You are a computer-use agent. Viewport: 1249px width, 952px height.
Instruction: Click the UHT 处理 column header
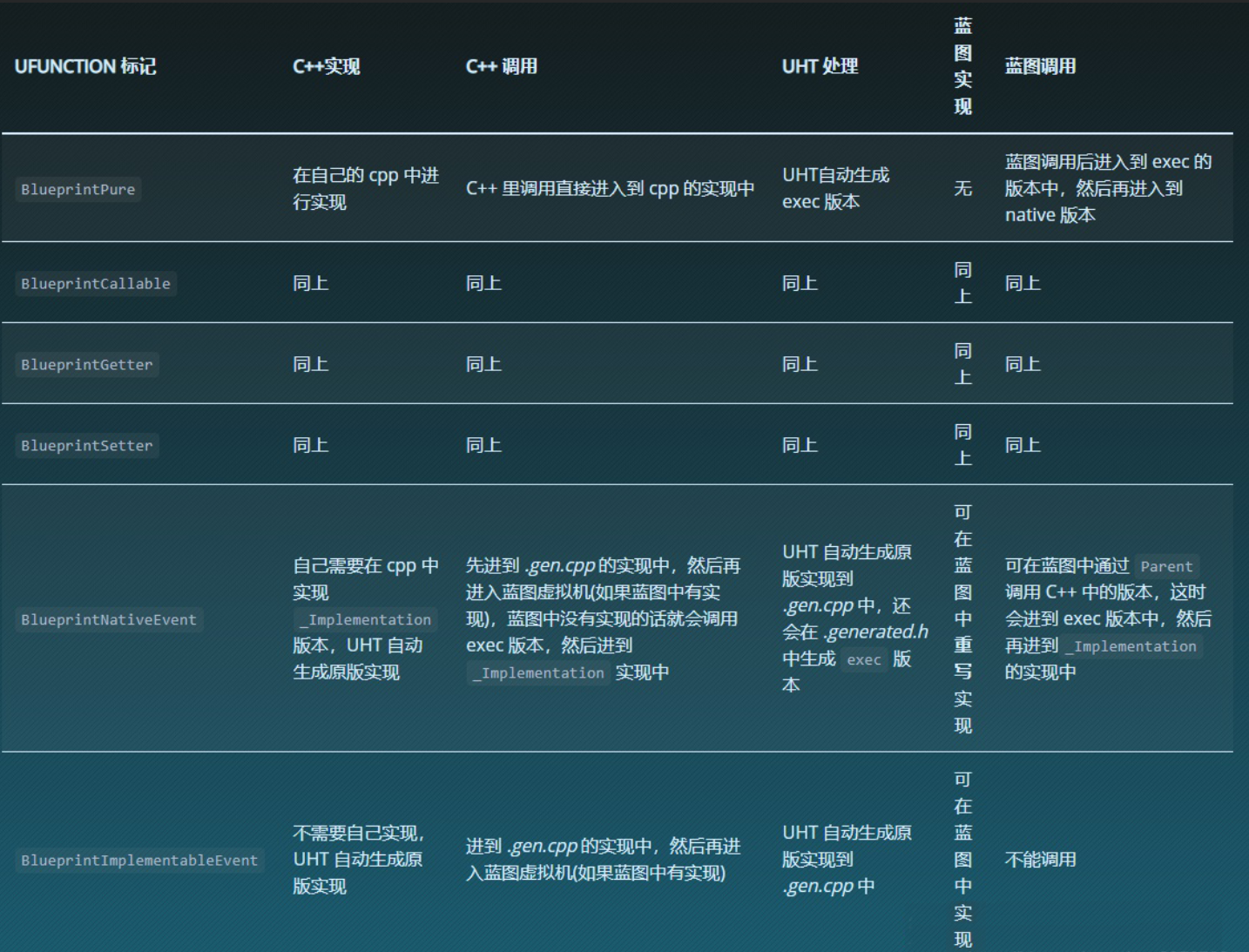(x=820, y=67)
